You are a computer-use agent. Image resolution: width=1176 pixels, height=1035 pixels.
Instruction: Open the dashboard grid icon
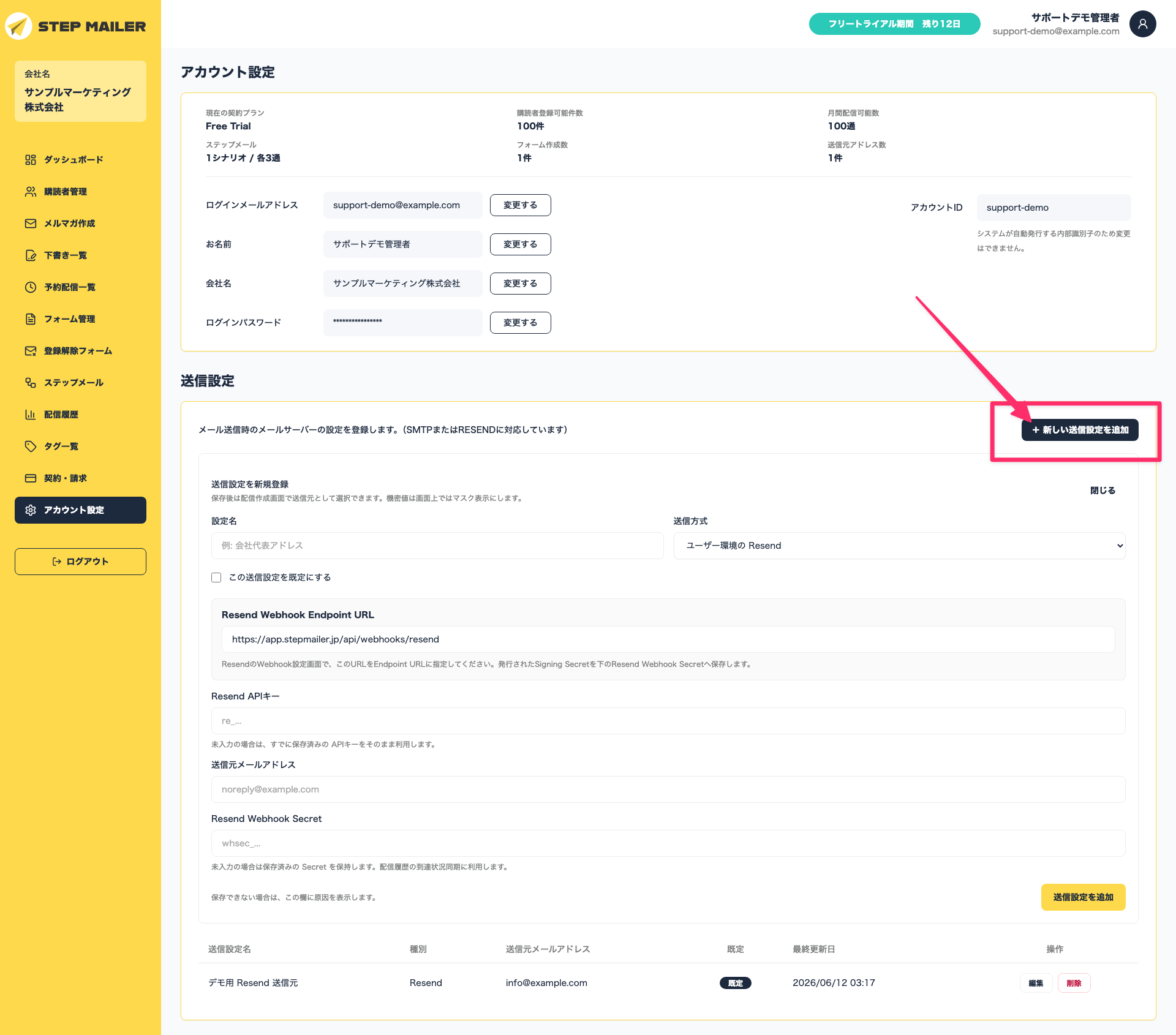point(31,160)
